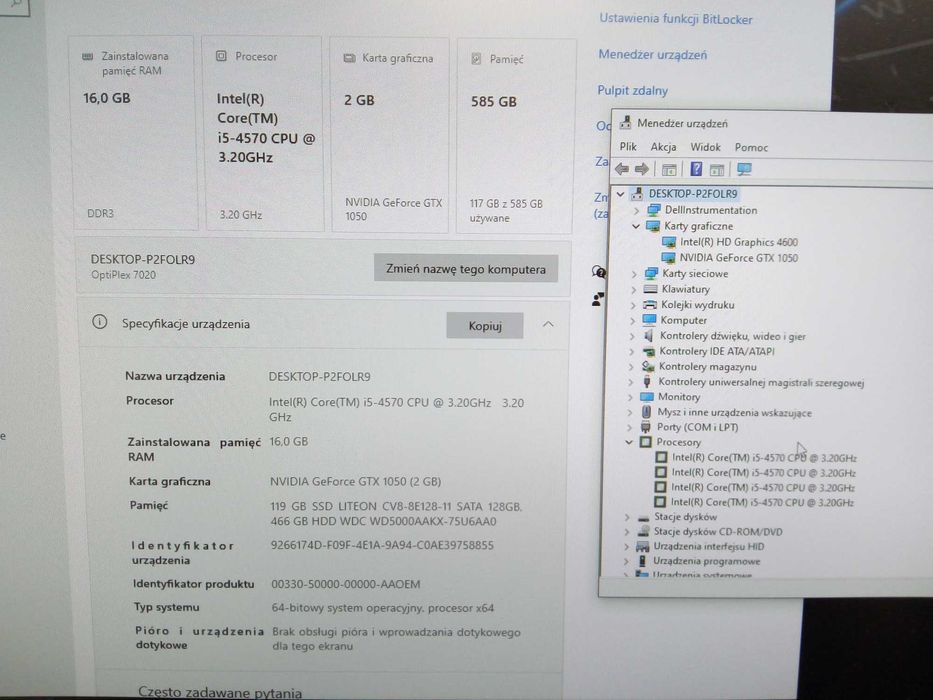Select Kontrolery IDE ATA/ATAPI tree item
The image size is (933, 700).
[717, 351]
